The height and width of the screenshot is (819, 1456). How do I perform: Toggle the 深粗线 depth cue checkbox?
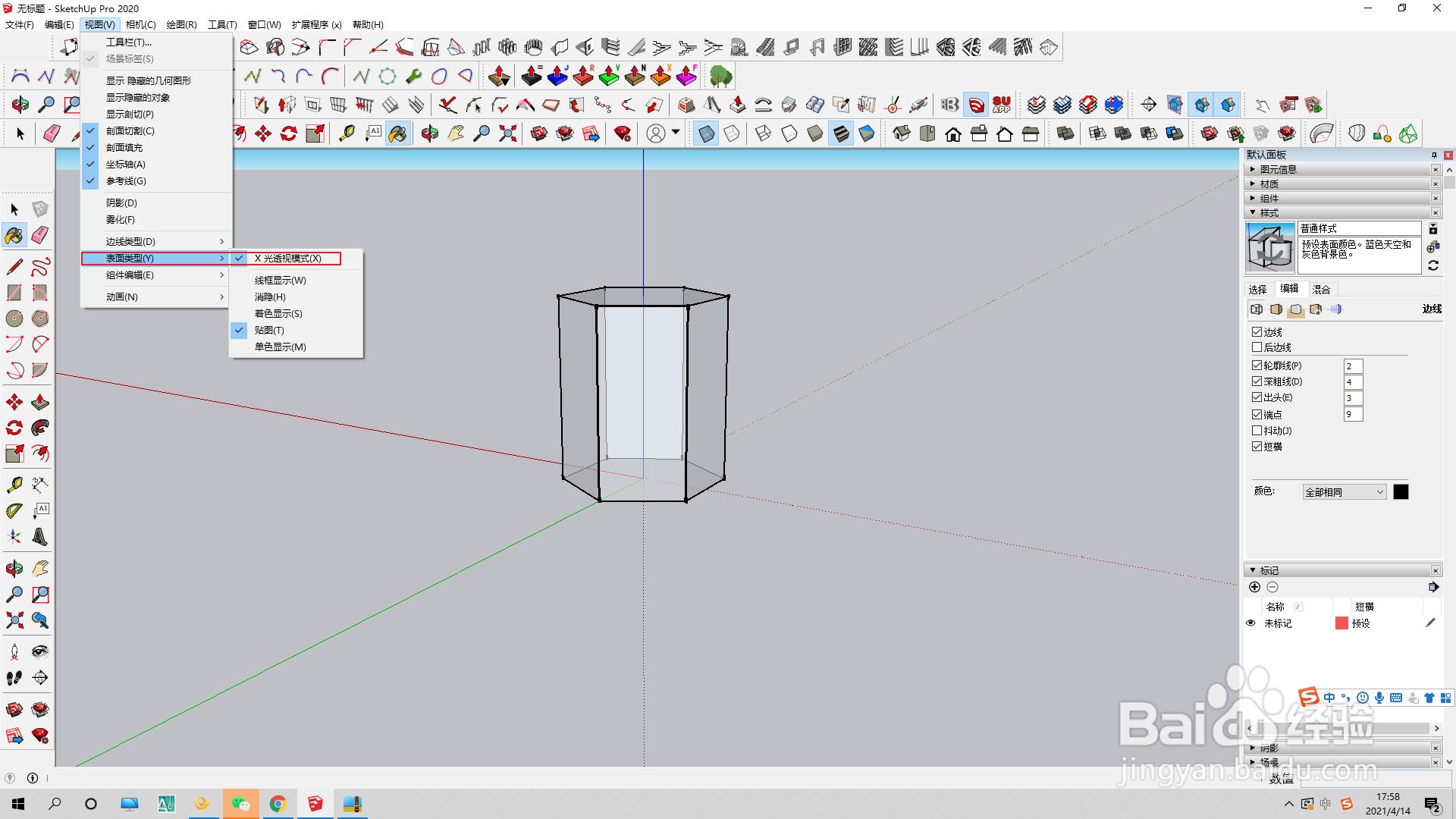1257,381
